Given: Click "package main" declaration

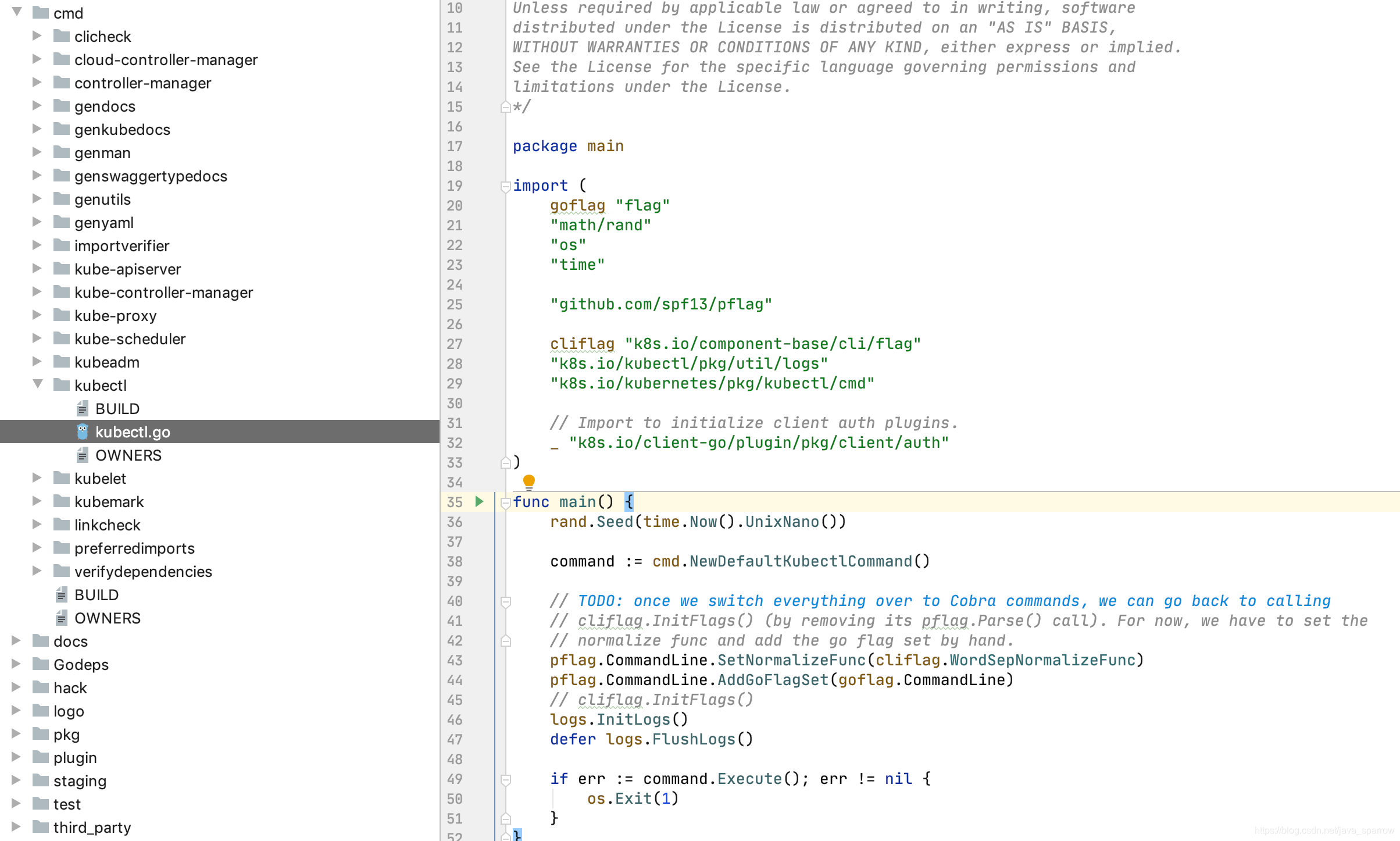Looking at the screenshot, I should click(x=568, y=146).
